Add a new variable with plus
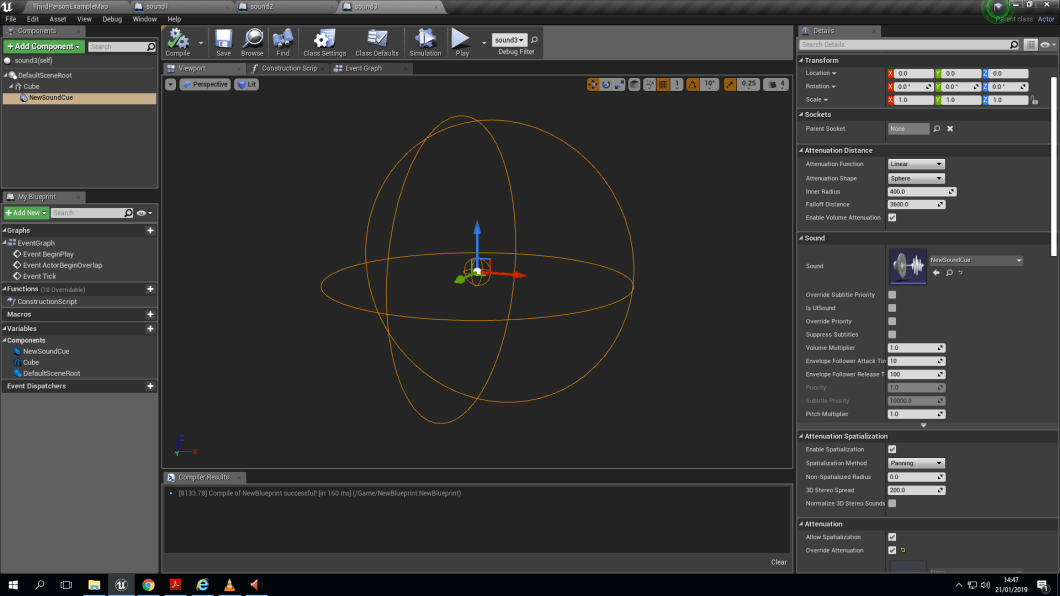 [x=150, y=328]
